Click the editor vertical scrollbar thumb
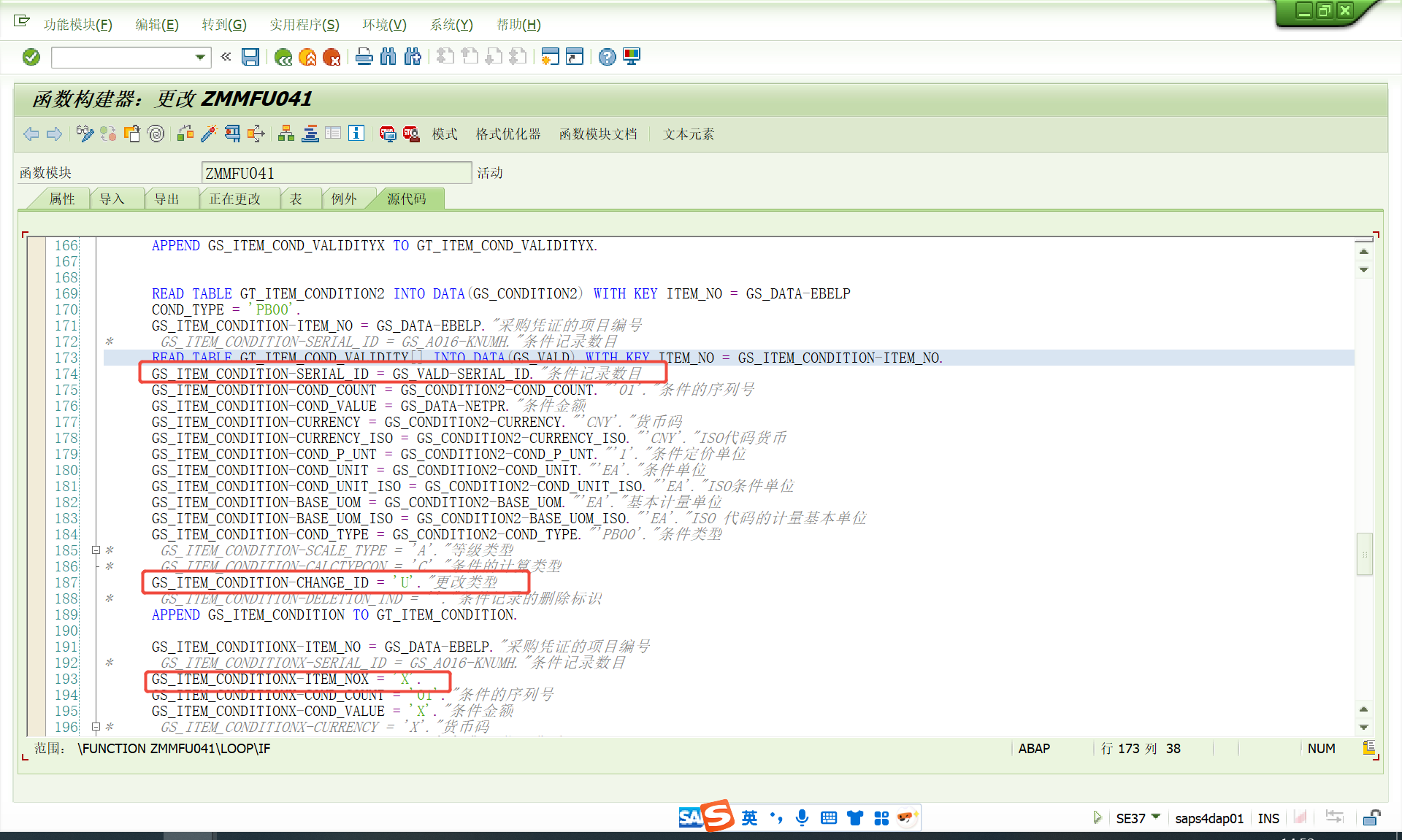This screenshot has height=840, width=1402. pyautogui.click(x=1364, y=555)
